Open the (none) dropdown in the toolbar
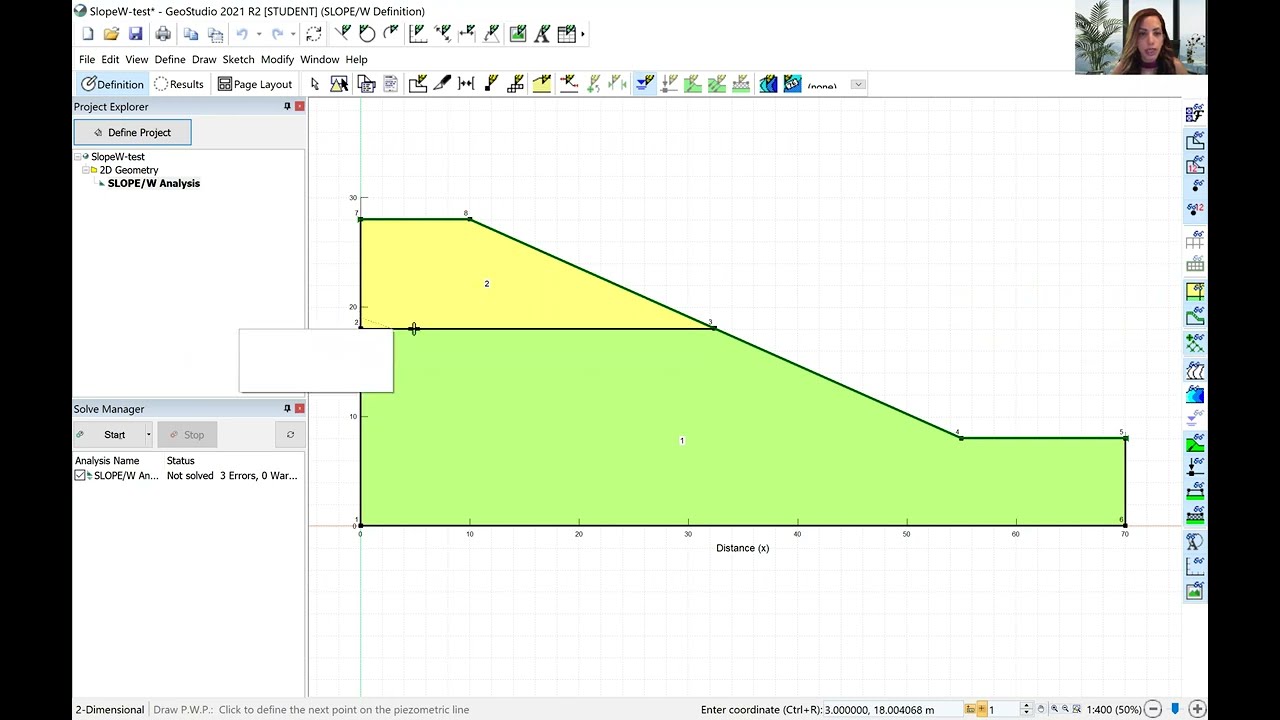Viewport: 1280px width, 720px height. pyautogui.click(x=858, y=84)
